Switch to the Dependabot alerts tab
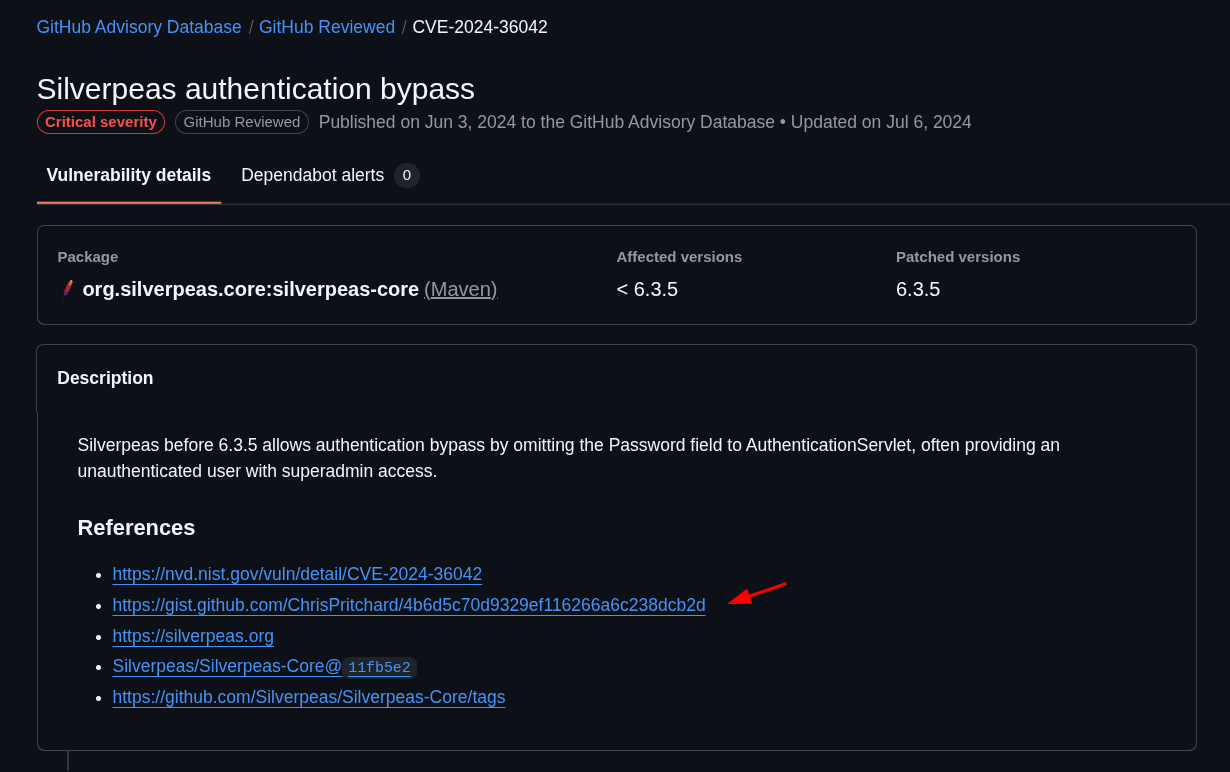Viewport: 1230px width, 772px height. [312, 175]
